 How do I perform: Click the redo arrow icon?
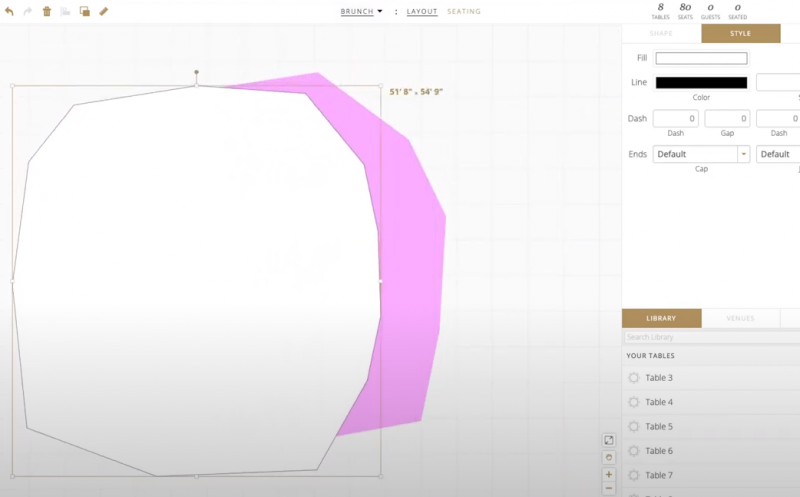(27, 11)
